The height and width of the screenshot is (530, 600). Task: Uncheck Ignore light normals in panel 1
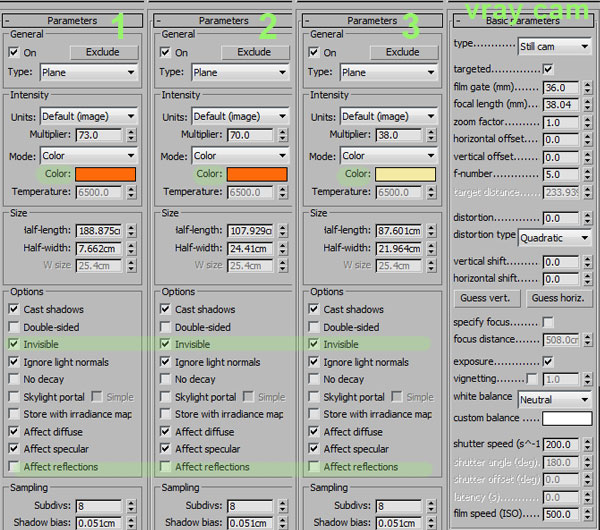14,362
